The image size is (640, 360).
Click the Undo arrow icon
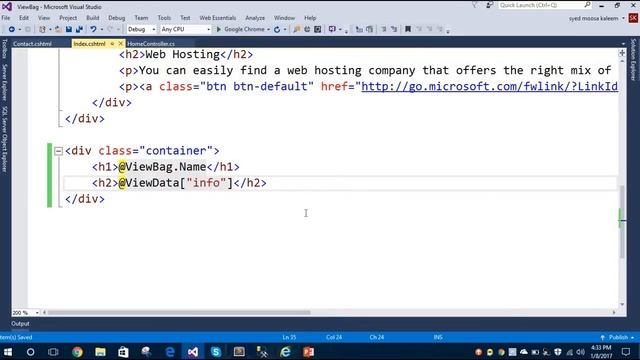pos(93,29)
